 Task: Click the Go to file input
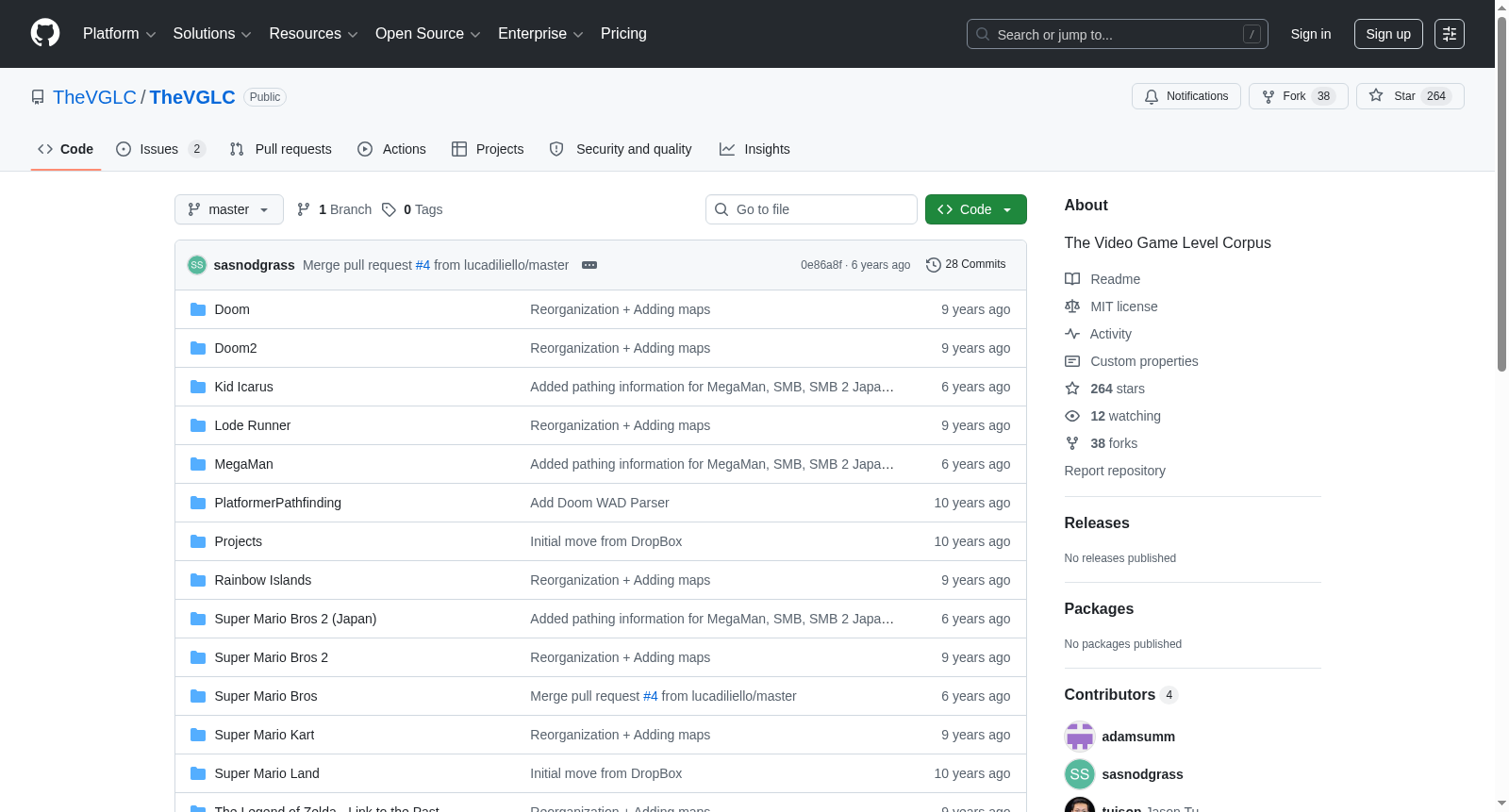click(x=811, y=209)
